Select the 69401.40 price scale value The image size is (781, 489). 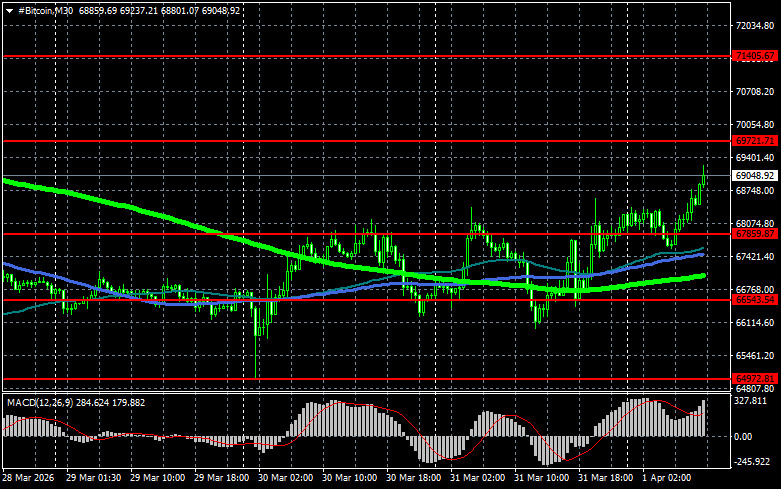click(755, 158)
